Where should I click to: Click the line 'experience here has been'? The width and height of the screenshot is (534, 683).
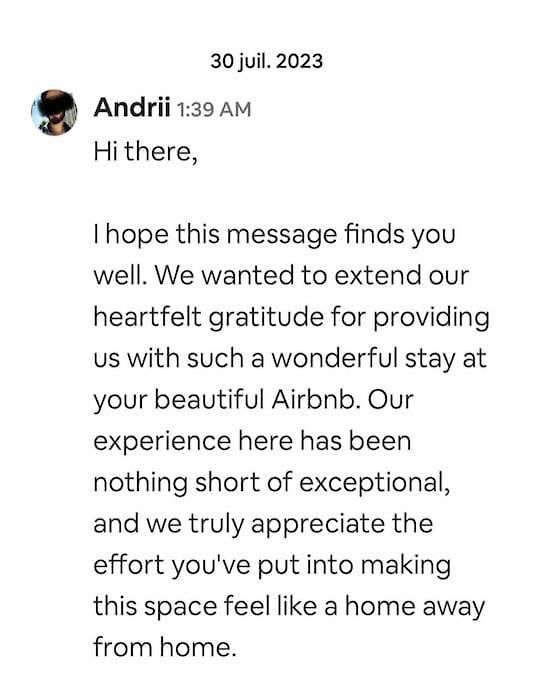pyautogui.click(x=252, y=441)
